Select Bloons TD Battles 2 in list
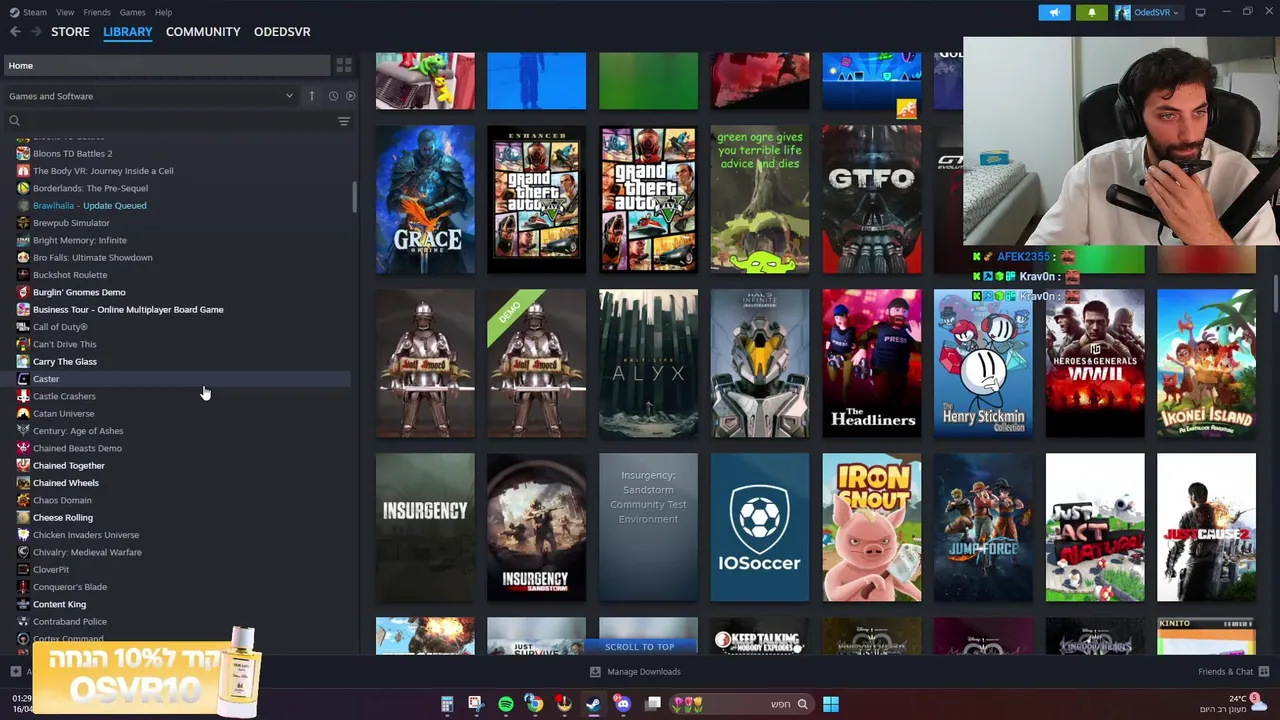Viewport: 1280px width, 720px height. [72, 153]
